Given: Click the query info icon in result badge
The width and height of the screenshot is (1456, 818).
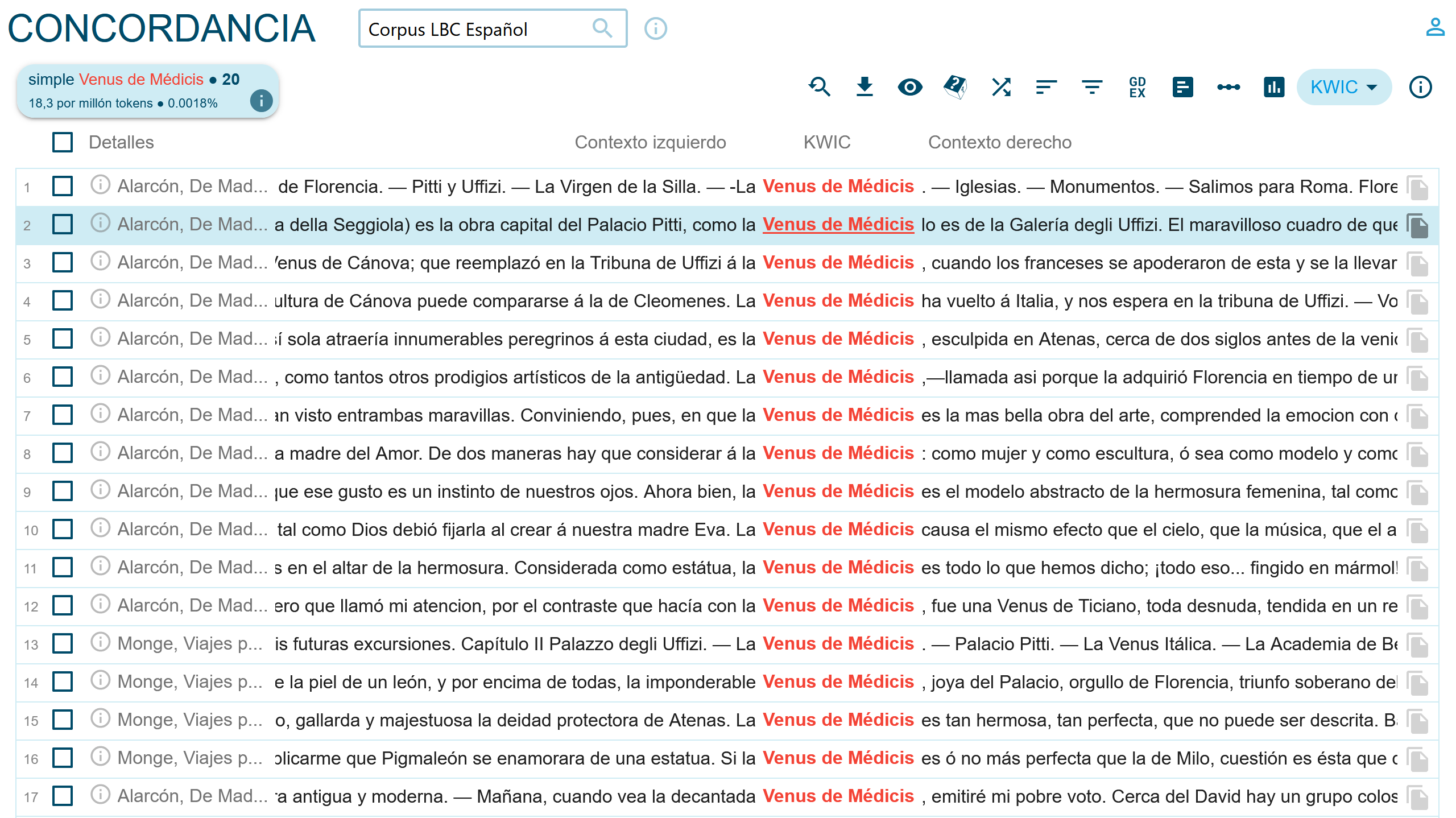Looking at the screenshot, I should 261,101.
